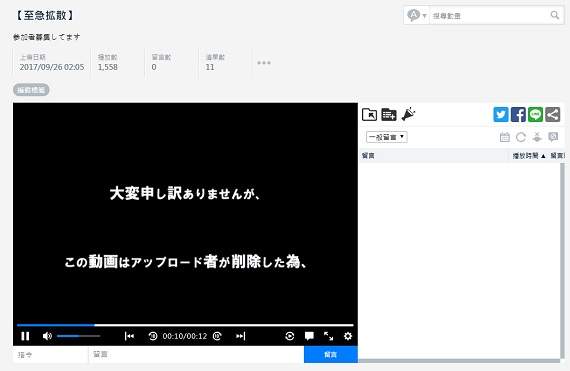Image resolution: width=570 pixels, height=371 pixels.
Task: Share the video on LINE
Action: tap(535, 114)
